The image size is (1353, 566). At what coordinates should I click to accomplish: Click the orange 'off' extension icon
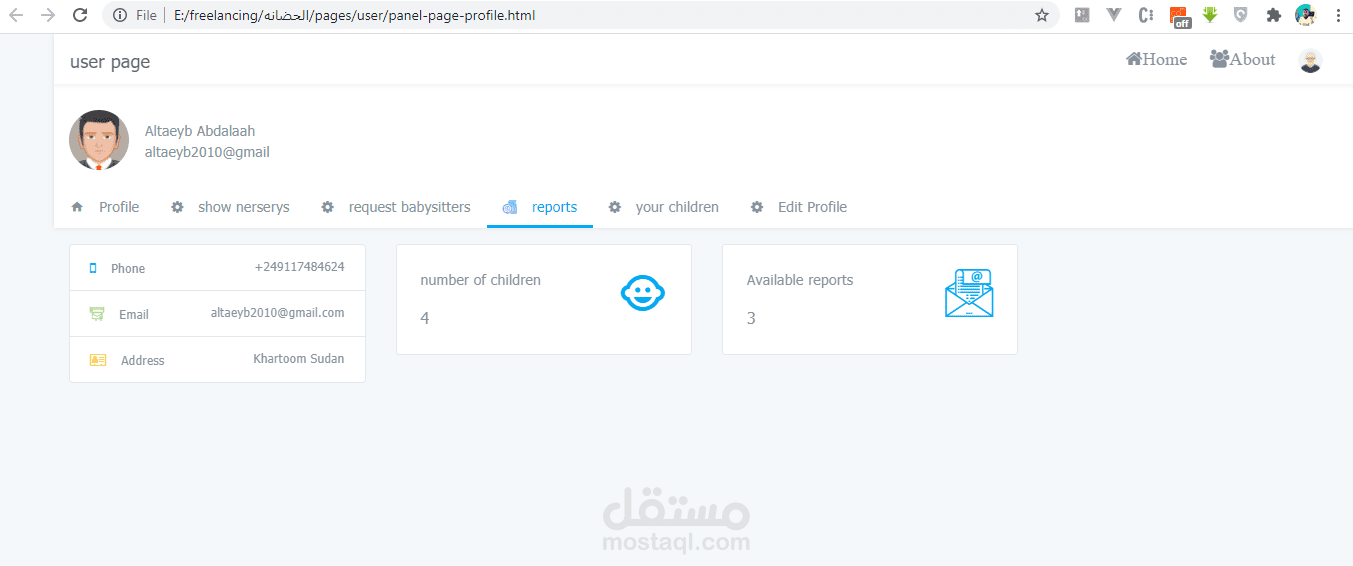pyautogui.click(x=1179, y=17)
